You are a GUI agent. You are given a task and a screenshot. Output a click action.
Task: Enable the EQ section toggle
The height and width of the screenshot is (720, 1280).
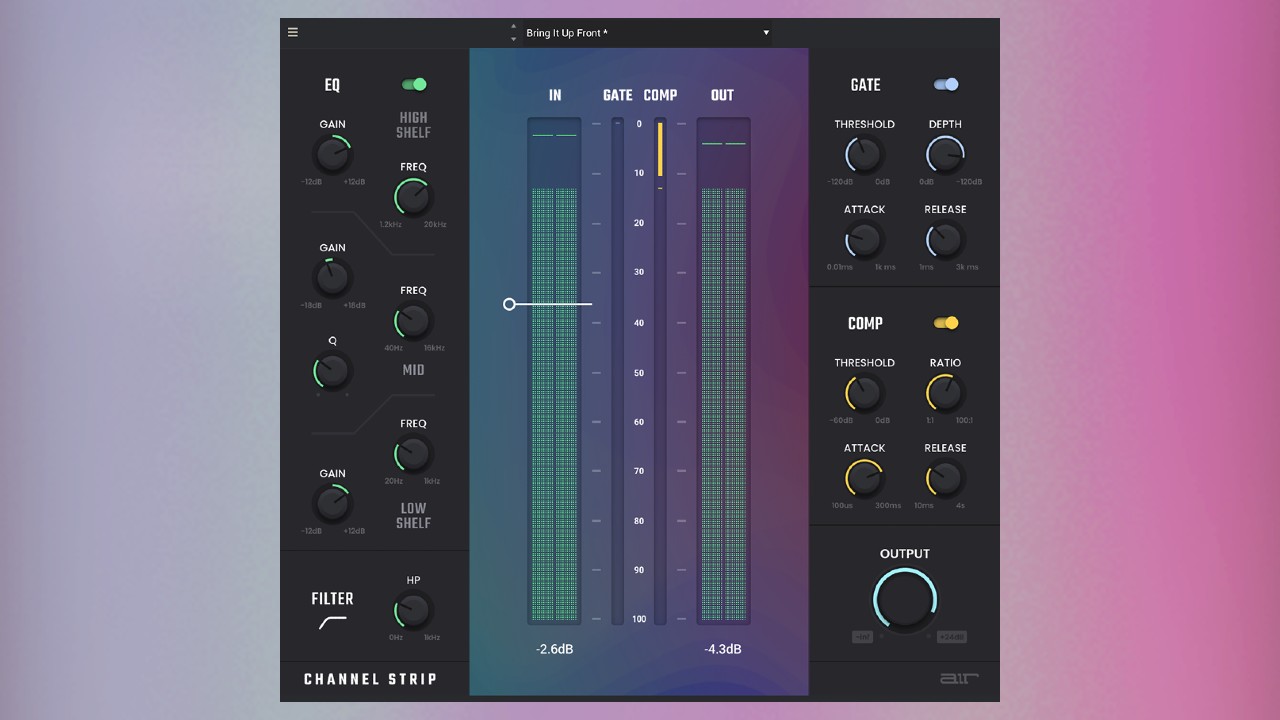413,84
